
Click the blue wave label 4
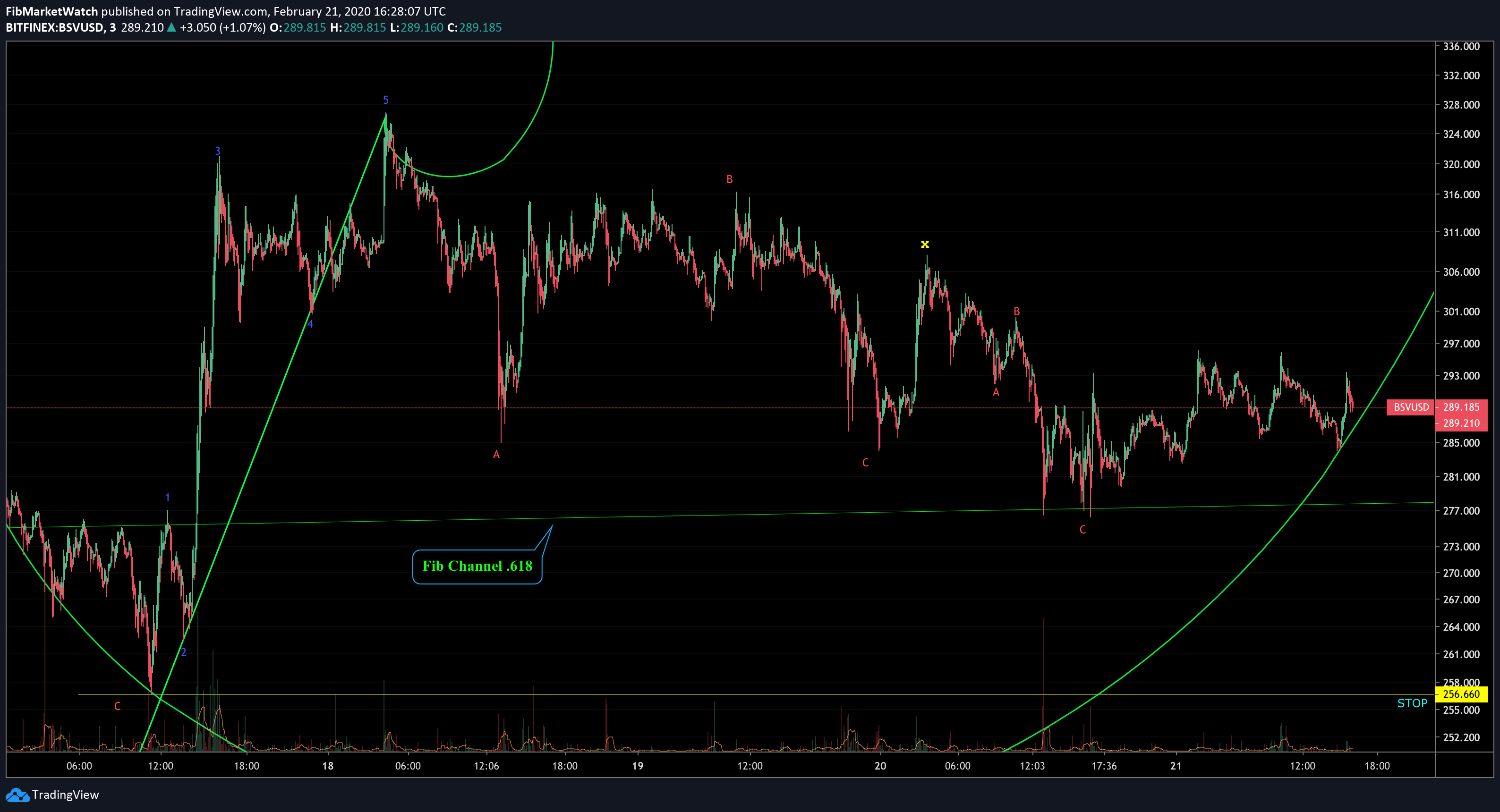coord(310,324)
